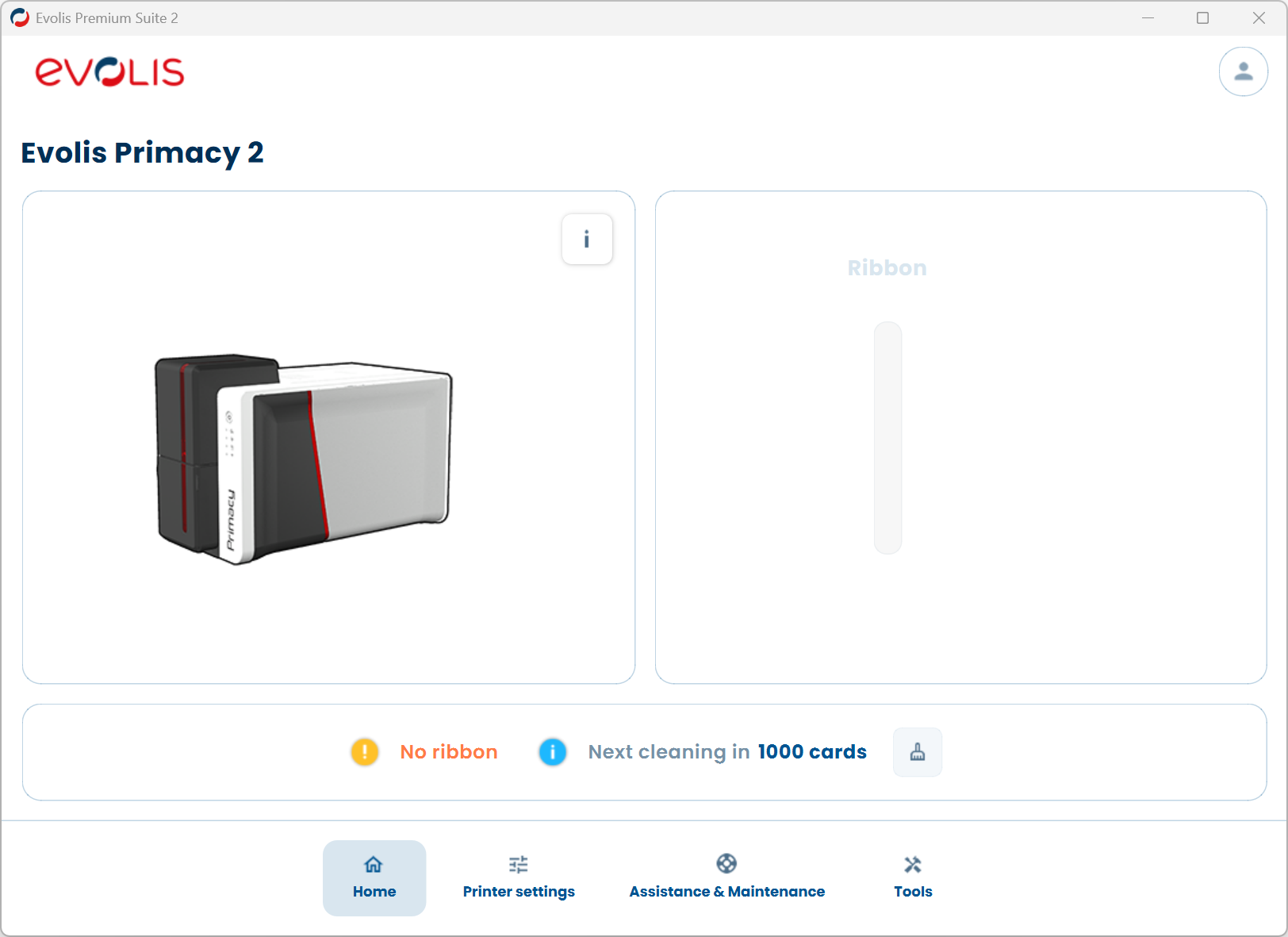Image resolution: width=1288 pixels, height=937 pixels.
Task: Open the Assistance & Maintenance section
Action: 726,878
